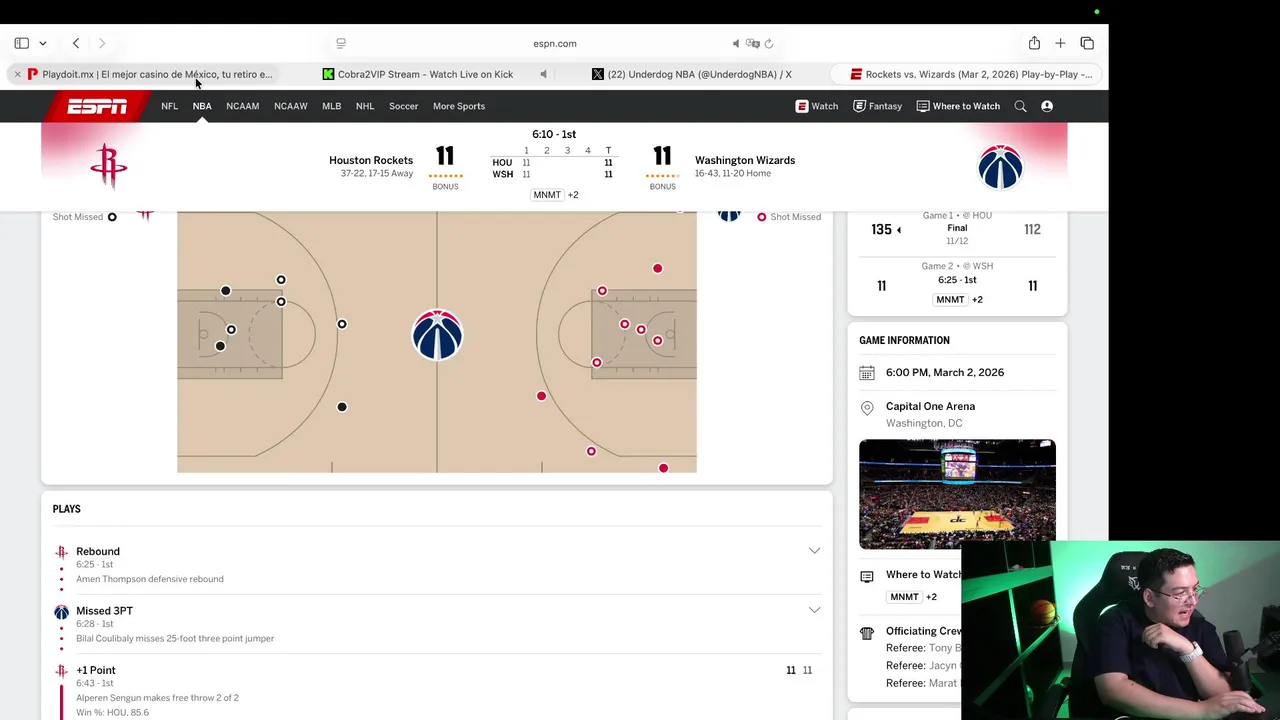Add a new tab with the plus icon
Screen dimensions: 1280x720
point(1060,43)
